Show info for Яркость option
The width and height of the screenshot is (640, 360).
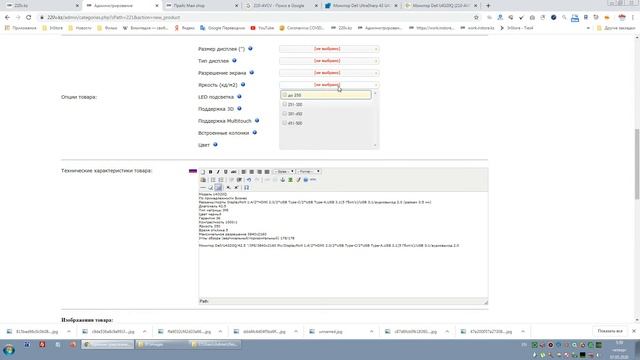coord(243,84)
